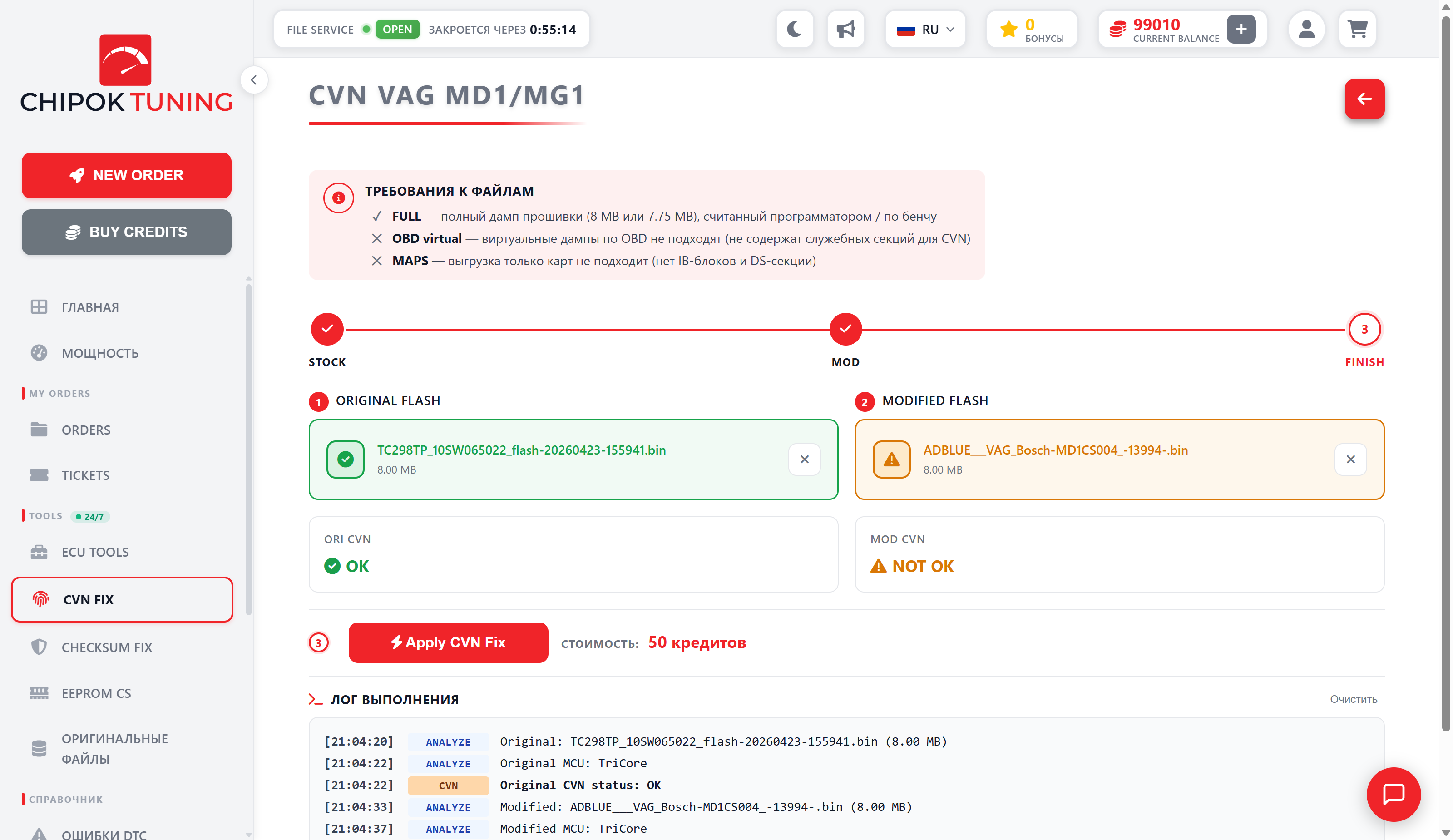This screenshot has width=1453, height=840.
Task: Click the ЛОГ ВЫПОЛНЕНИЯ terminal icon
Action: (x=315, y=699)
